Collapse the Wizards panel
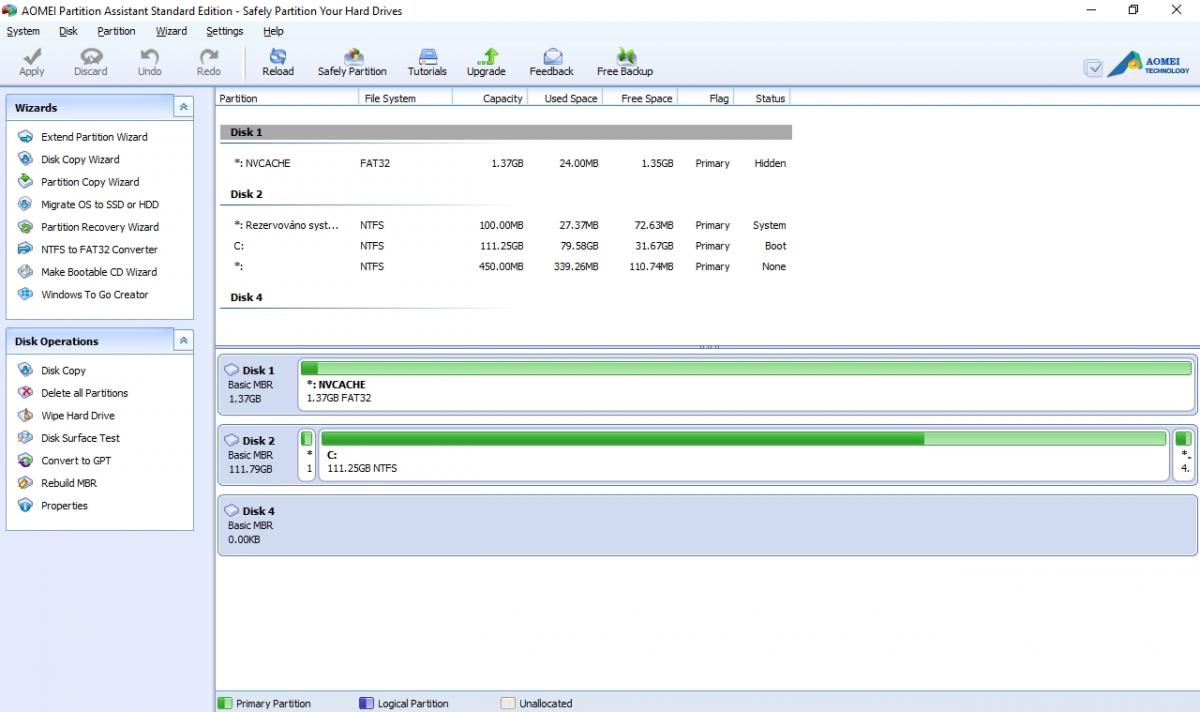Screen dimensions: 1200x712 [x=184, y=107]
